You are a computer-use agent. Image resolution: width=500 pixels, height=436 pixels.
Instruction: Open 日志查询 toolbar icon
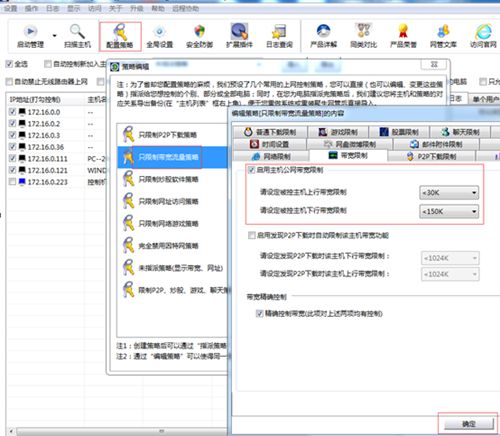tap(279, 32)
